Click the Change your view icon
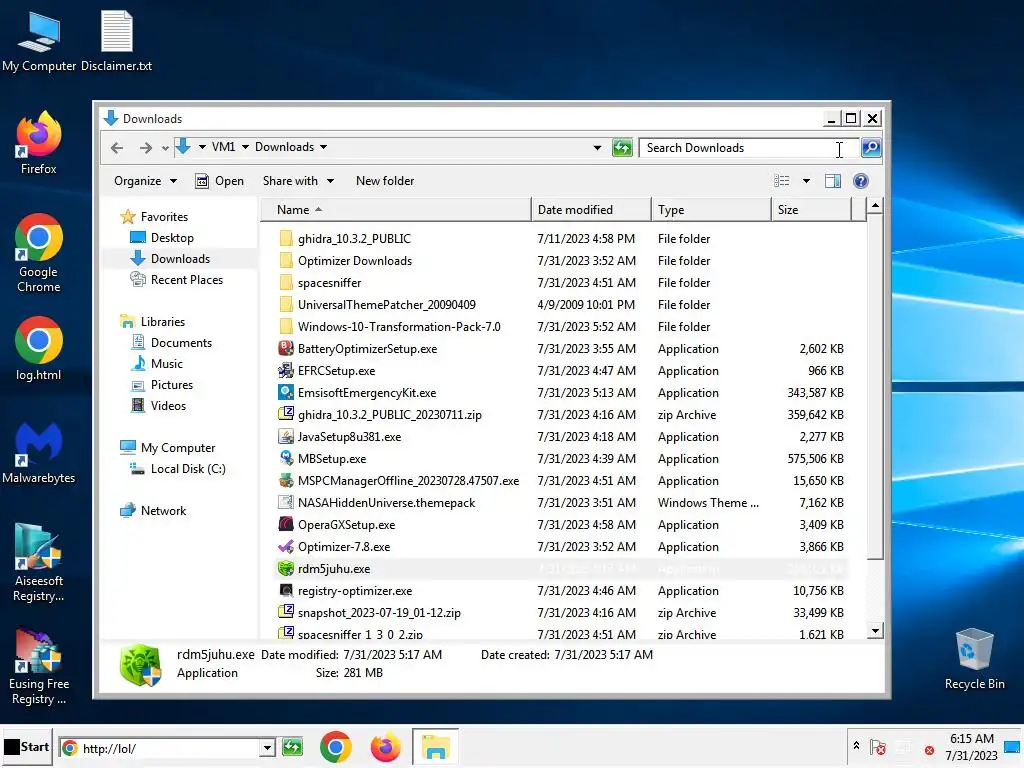 [x=782, y=181]
